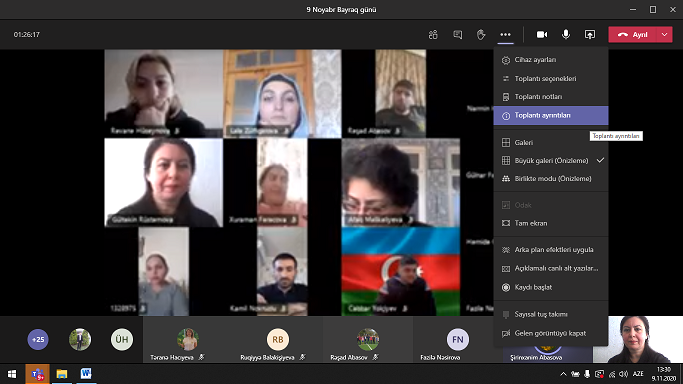Show the +25 overflow participants list
This screenshot has height=384, width=683.
(x=38, y=339)
